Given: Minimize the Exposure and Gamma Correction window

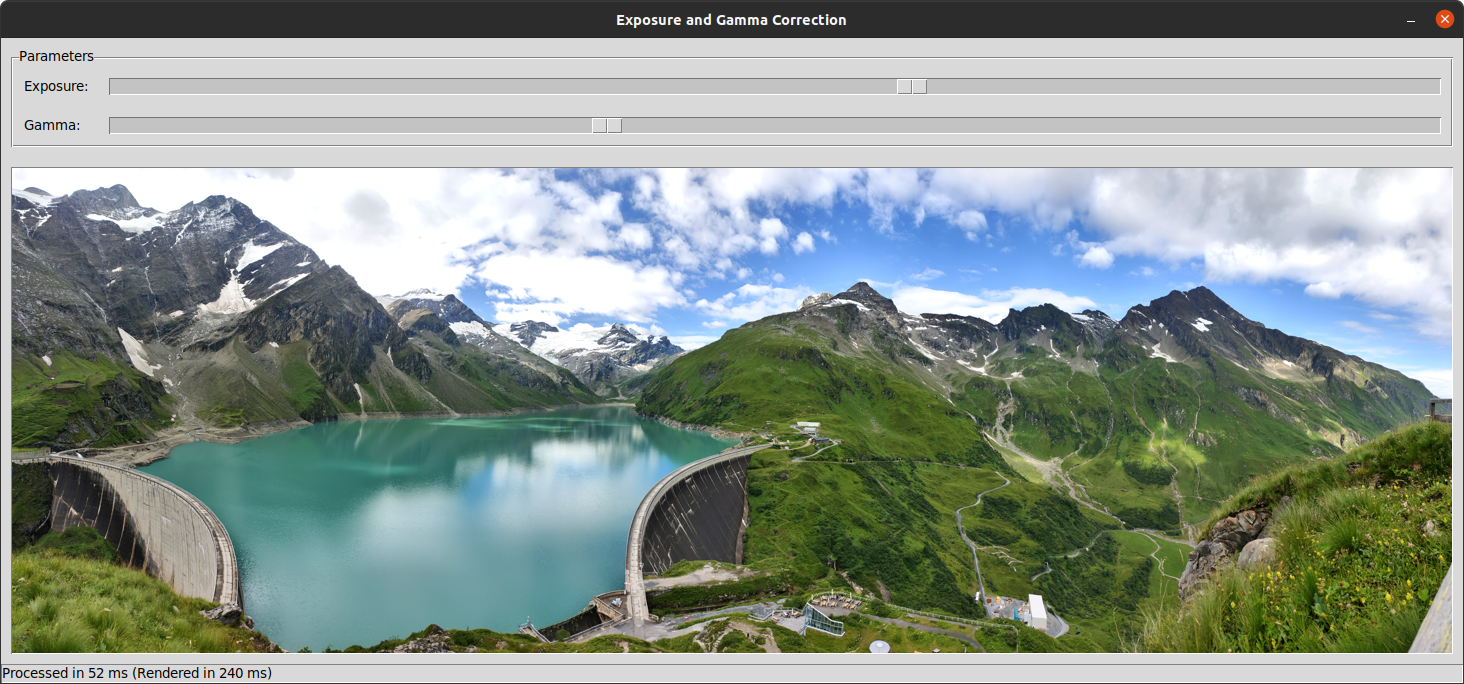Looking at the screenshot, I should pyautogui.click(x=1410, y=18).
